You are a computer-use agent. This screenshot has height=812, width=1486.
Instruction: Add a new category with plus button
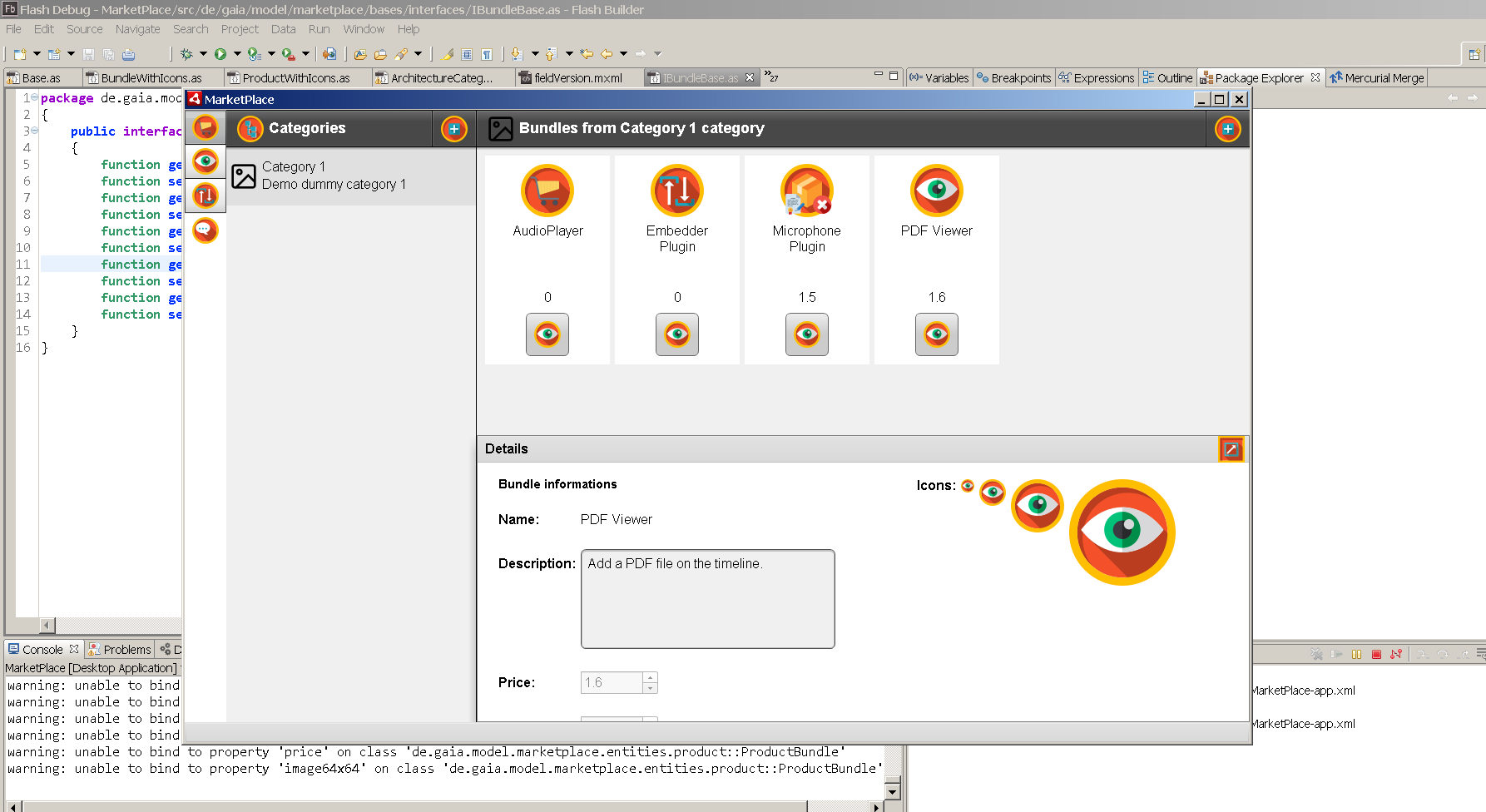(454, 129)
